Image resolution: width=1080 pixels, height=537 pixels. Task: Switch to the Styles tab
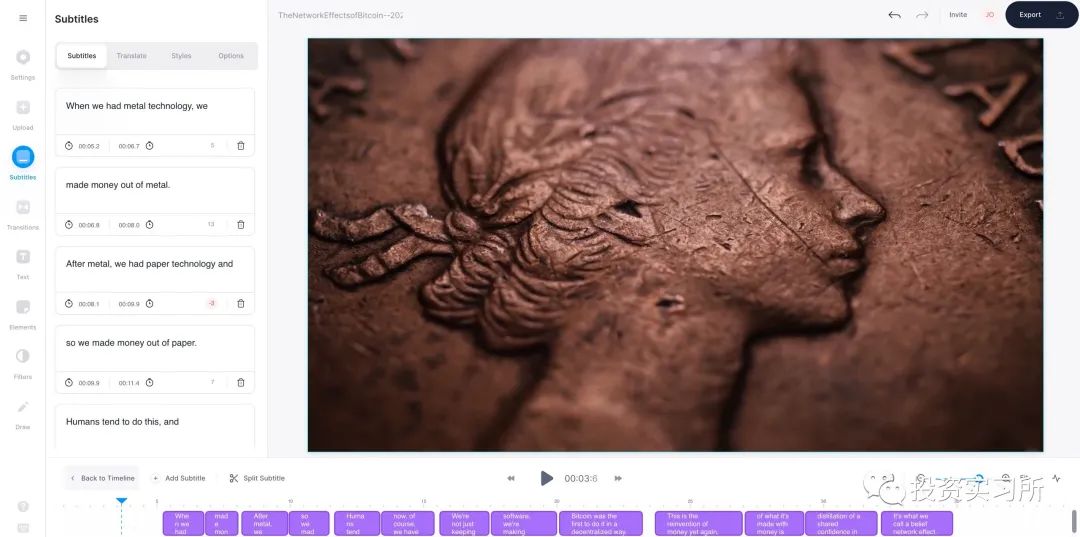pyautogui.click(x=181, y=56)
